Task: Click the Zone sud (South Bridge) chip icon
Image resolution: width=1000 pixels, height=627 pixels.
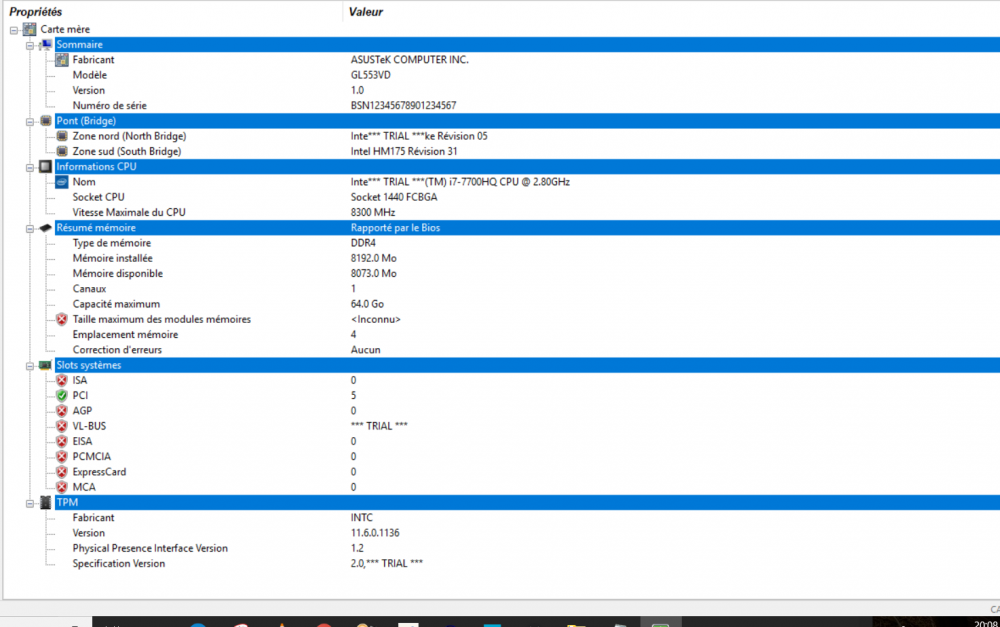Action: pos(62,151)
